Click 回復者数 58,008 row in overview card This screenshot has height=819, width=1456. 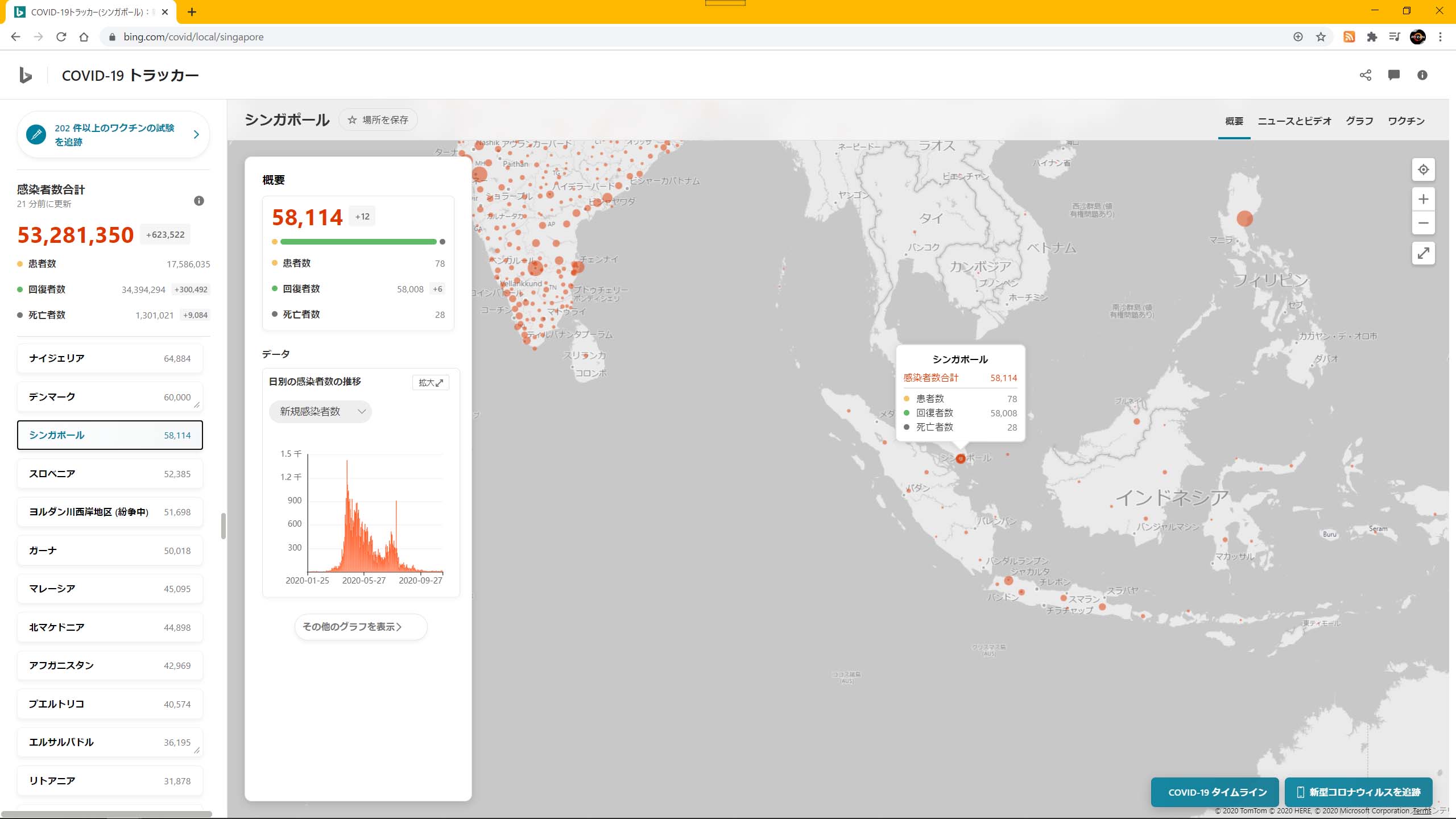pyautogui.click(x=358, y=289)
